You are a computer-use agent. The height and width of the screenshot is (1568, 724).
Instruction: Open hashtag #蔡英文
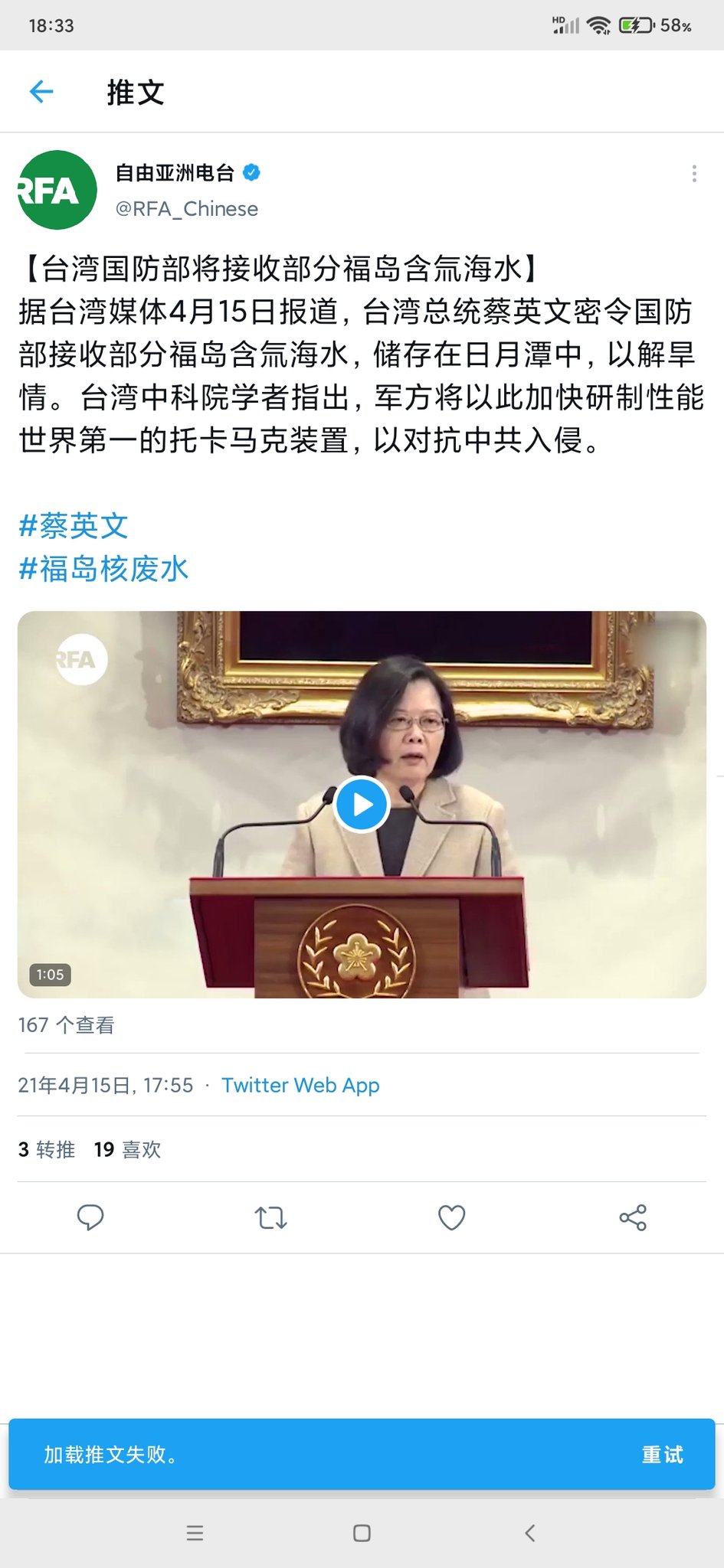pyautogui.click(x=74, y=526)
